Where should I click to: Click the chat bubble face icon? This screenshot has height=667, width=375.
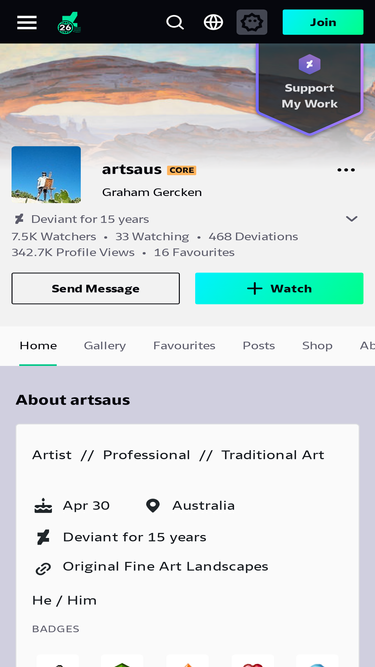point(252,22)
